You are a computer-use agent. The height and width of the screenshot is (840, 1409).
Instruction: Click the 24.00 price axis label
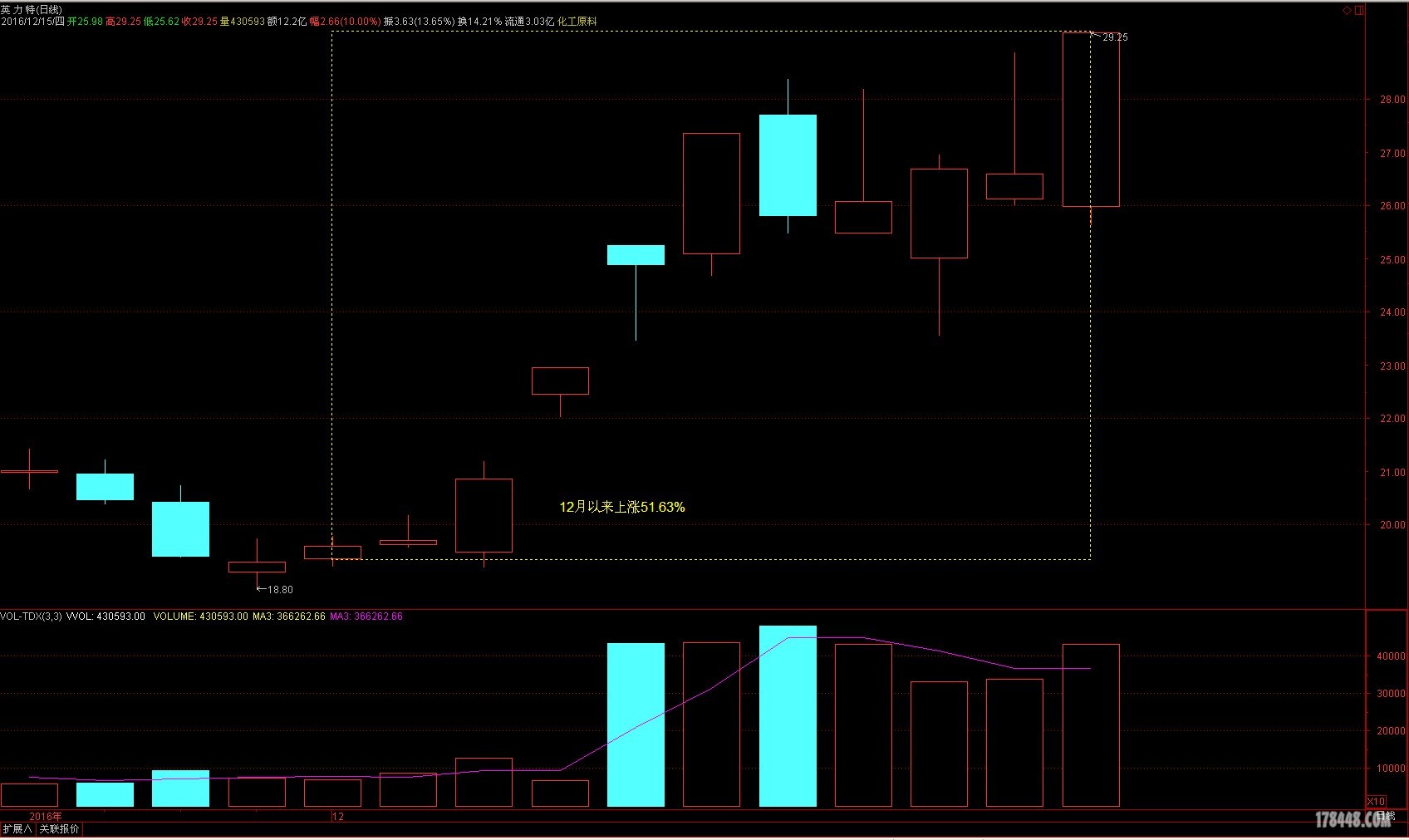[1392, 312]
